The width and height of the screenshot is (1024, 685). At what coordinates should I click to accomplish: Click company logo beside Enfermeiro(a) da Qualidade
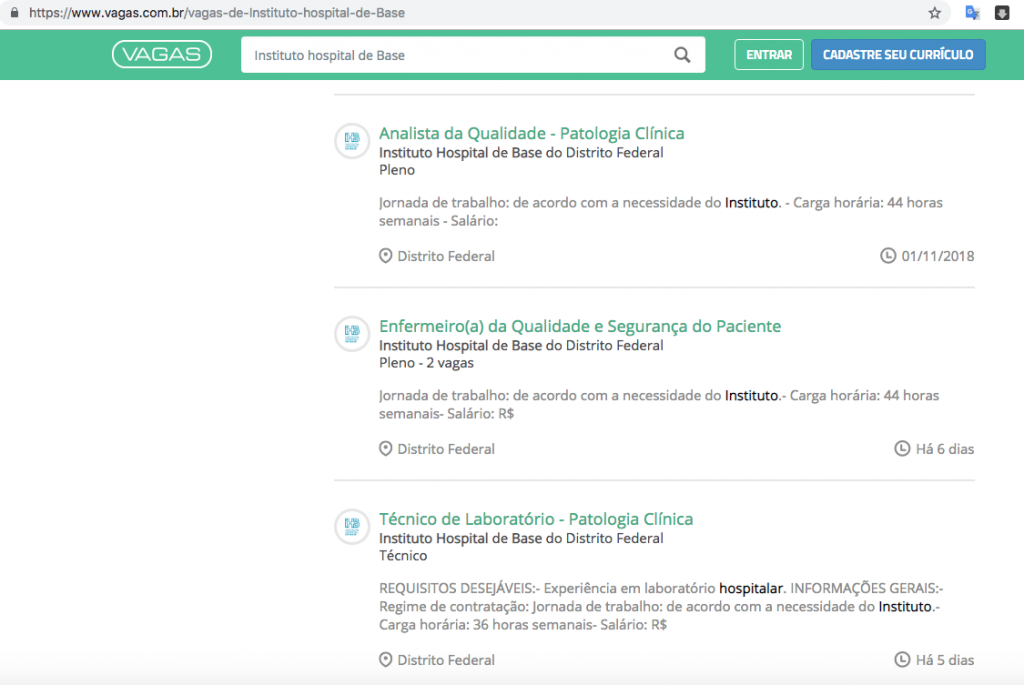tap(351, 333)
